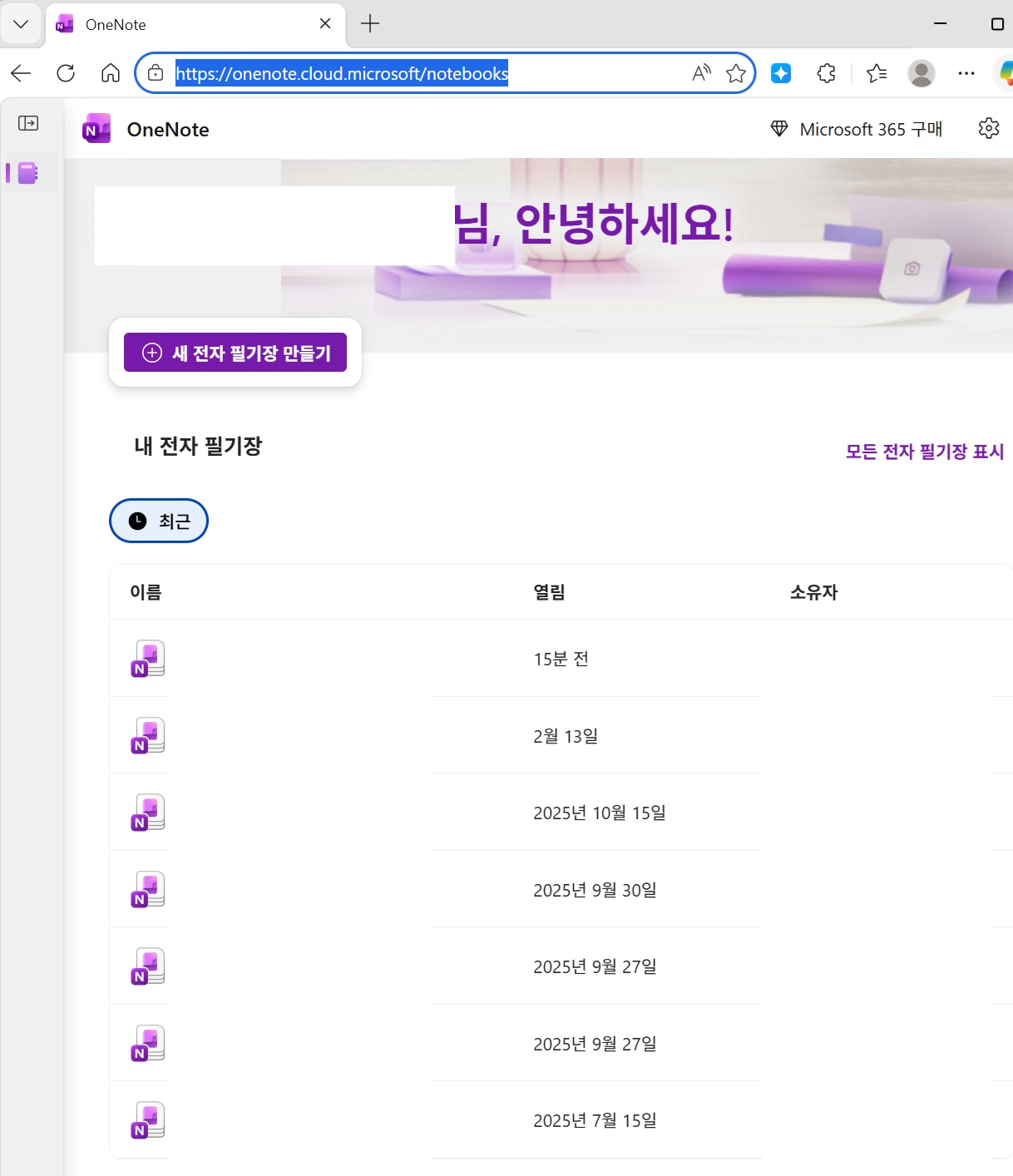
Task: Click the diamond premium icon
Action: pos(779,129)
